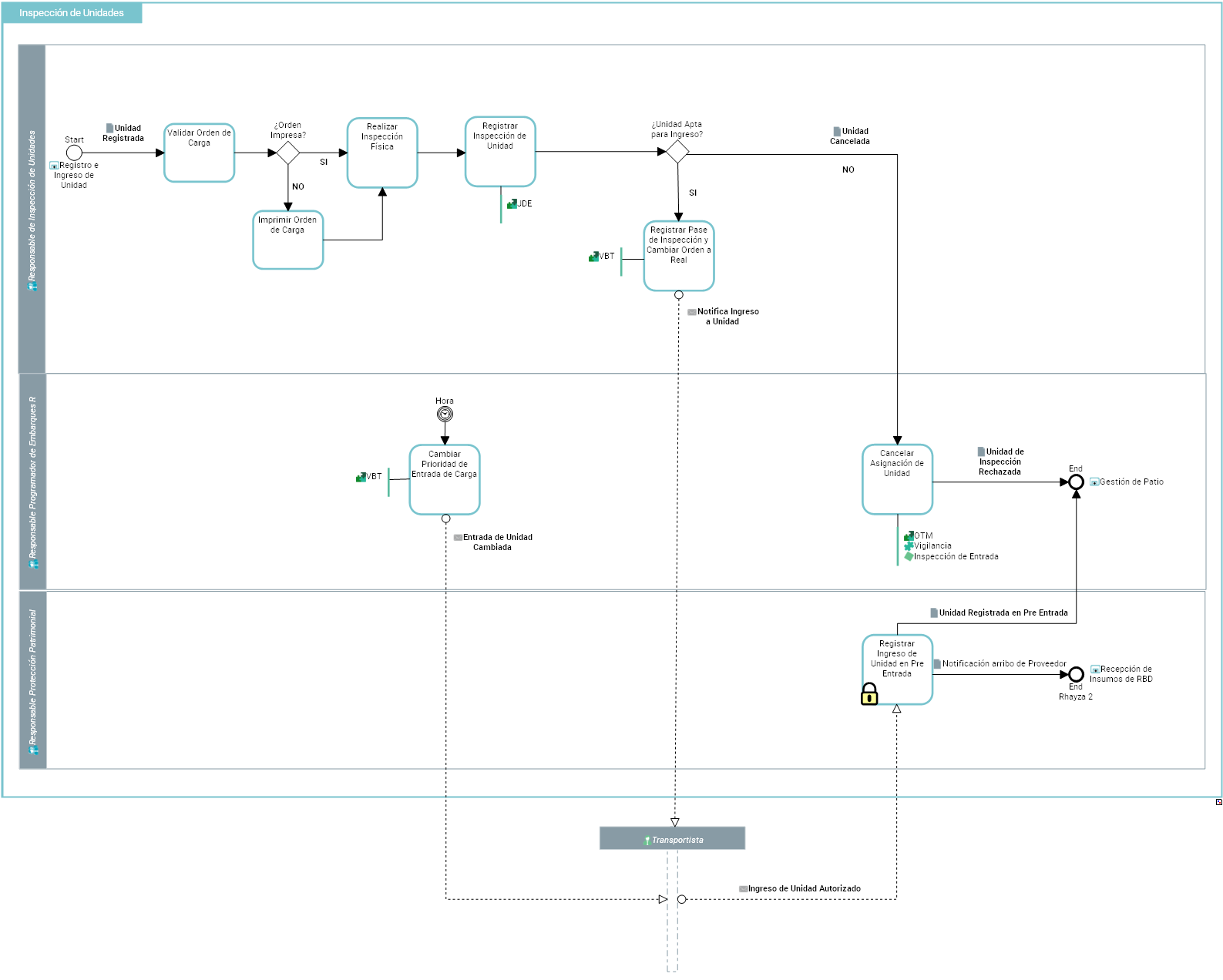This screenshot has width=1223, height=980.
Task: Click the OTM label text
Action: point(923,536)
